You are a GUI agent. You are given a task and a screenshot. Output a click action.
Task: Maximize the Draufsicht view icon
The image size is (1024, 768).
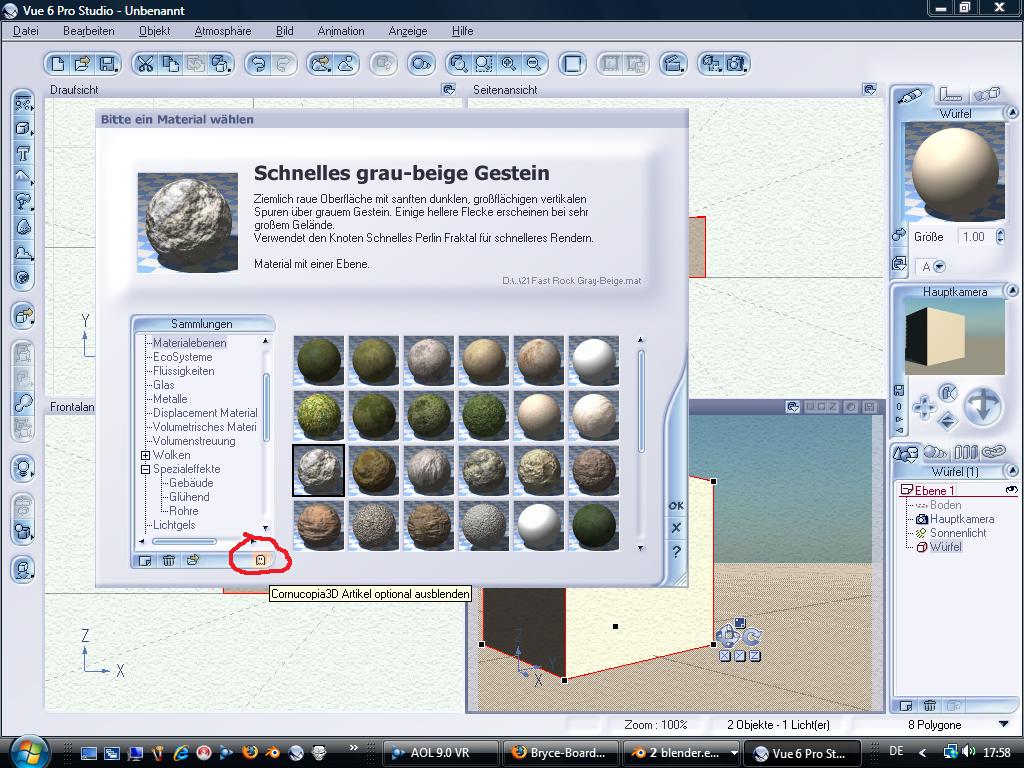point(449,89)
